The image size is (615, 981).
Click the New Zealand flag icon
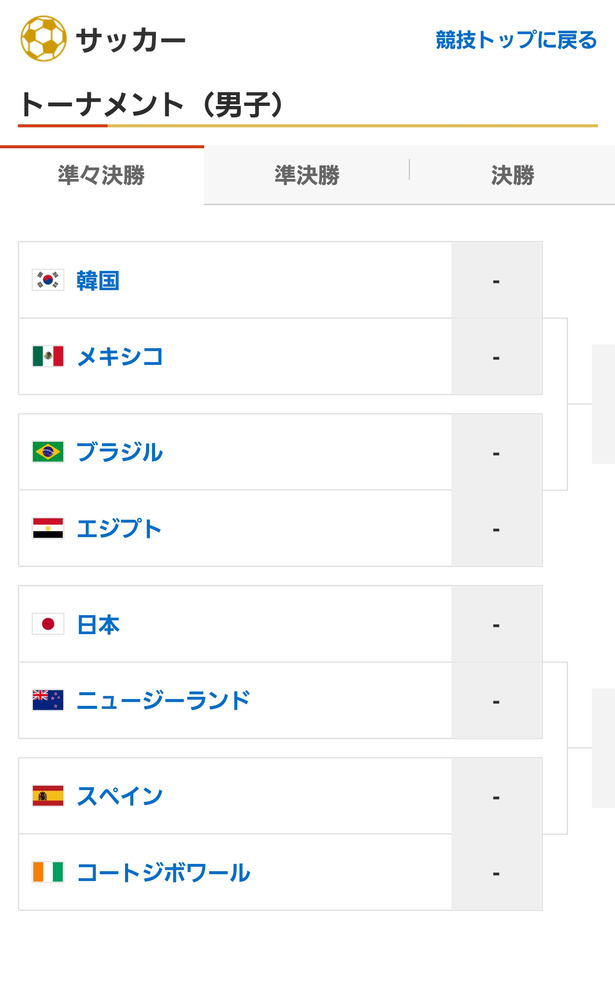(x=48, y=700)
